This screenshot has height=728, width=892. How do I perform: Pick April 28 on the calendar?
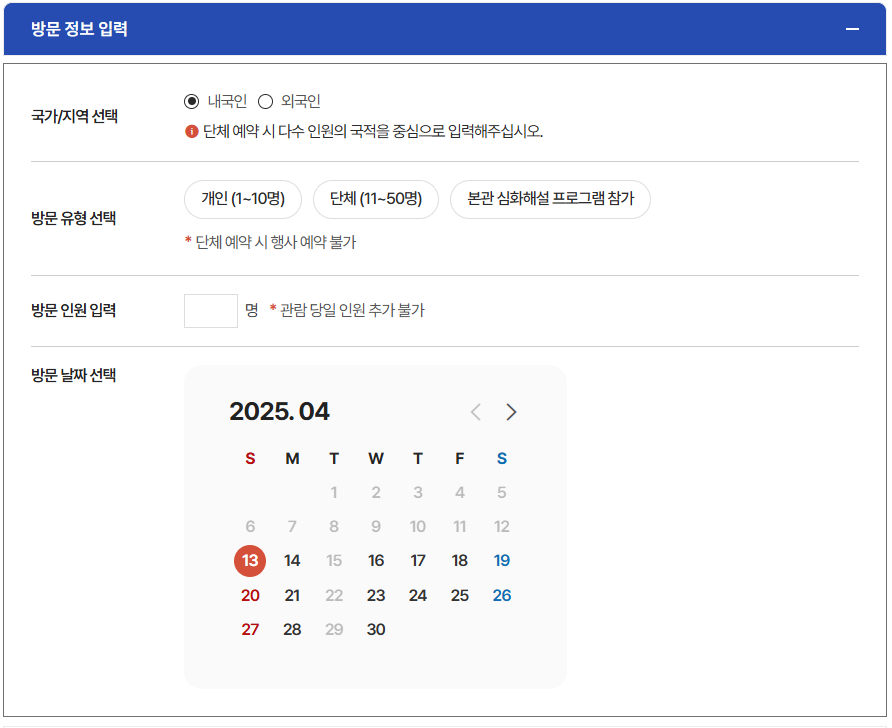point(292,630)
